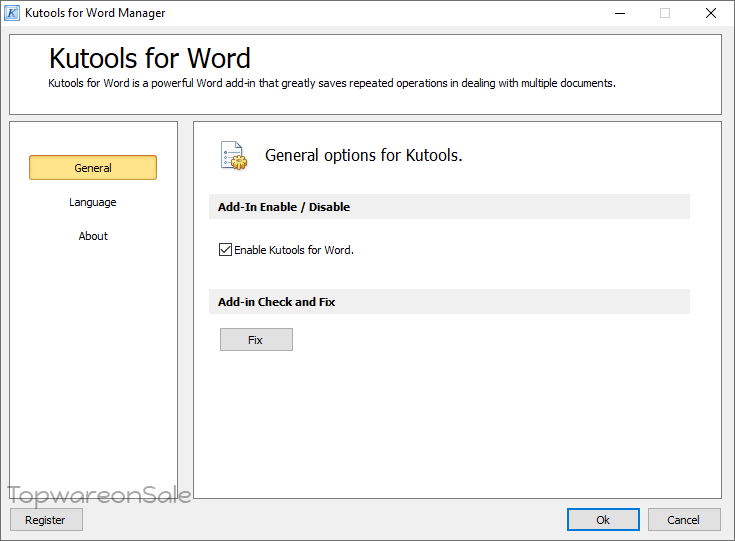
Task: Click the add-in description sentence
Action: click(x=332, y=83)
